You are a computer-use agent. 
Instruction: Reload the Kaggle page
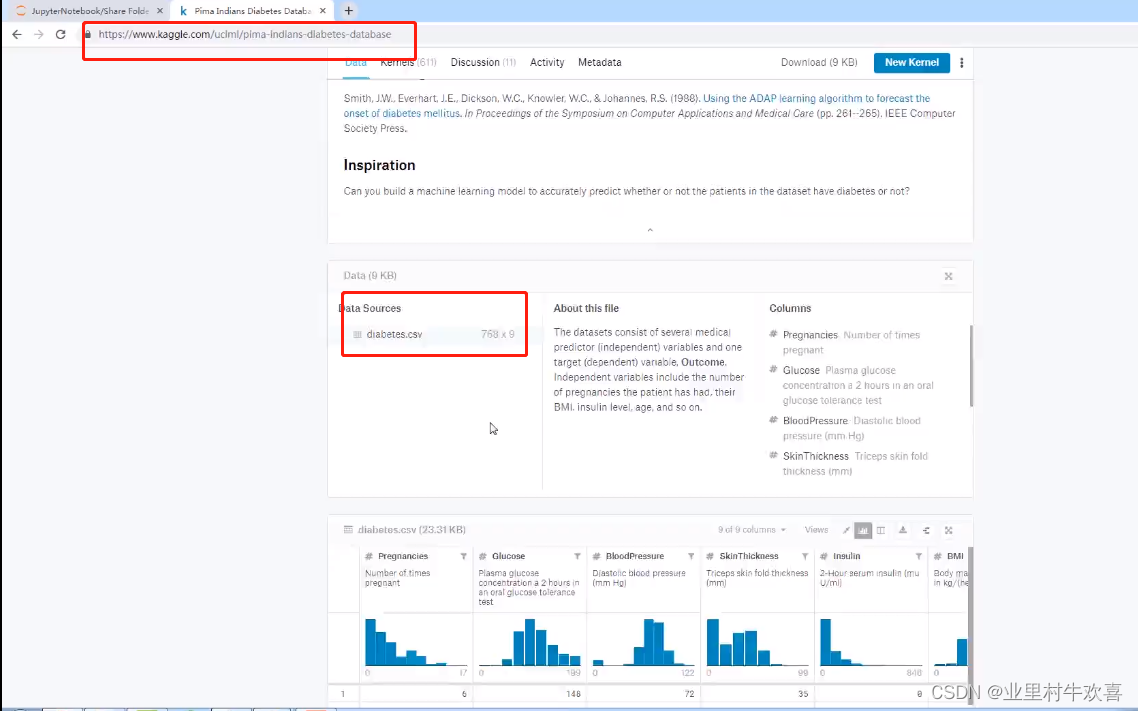pyautogui.click(x=61, y=34)
